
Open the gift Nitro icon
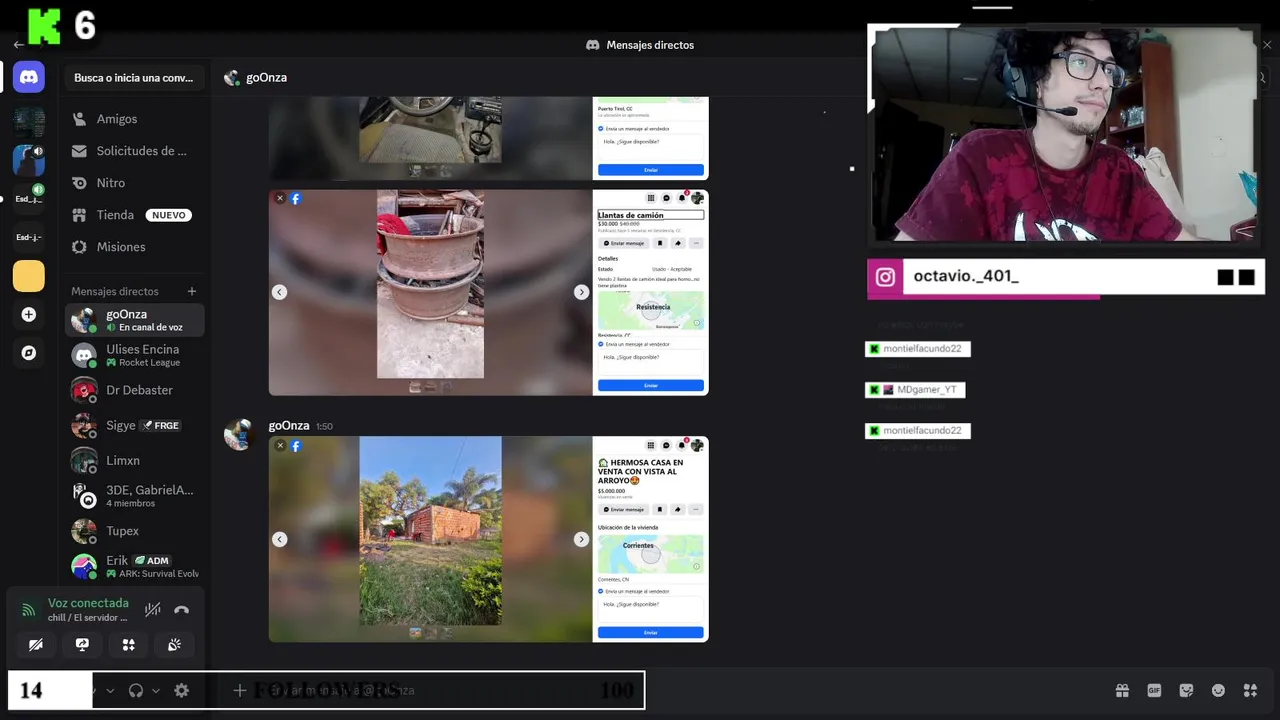[x=1122, y=690]
